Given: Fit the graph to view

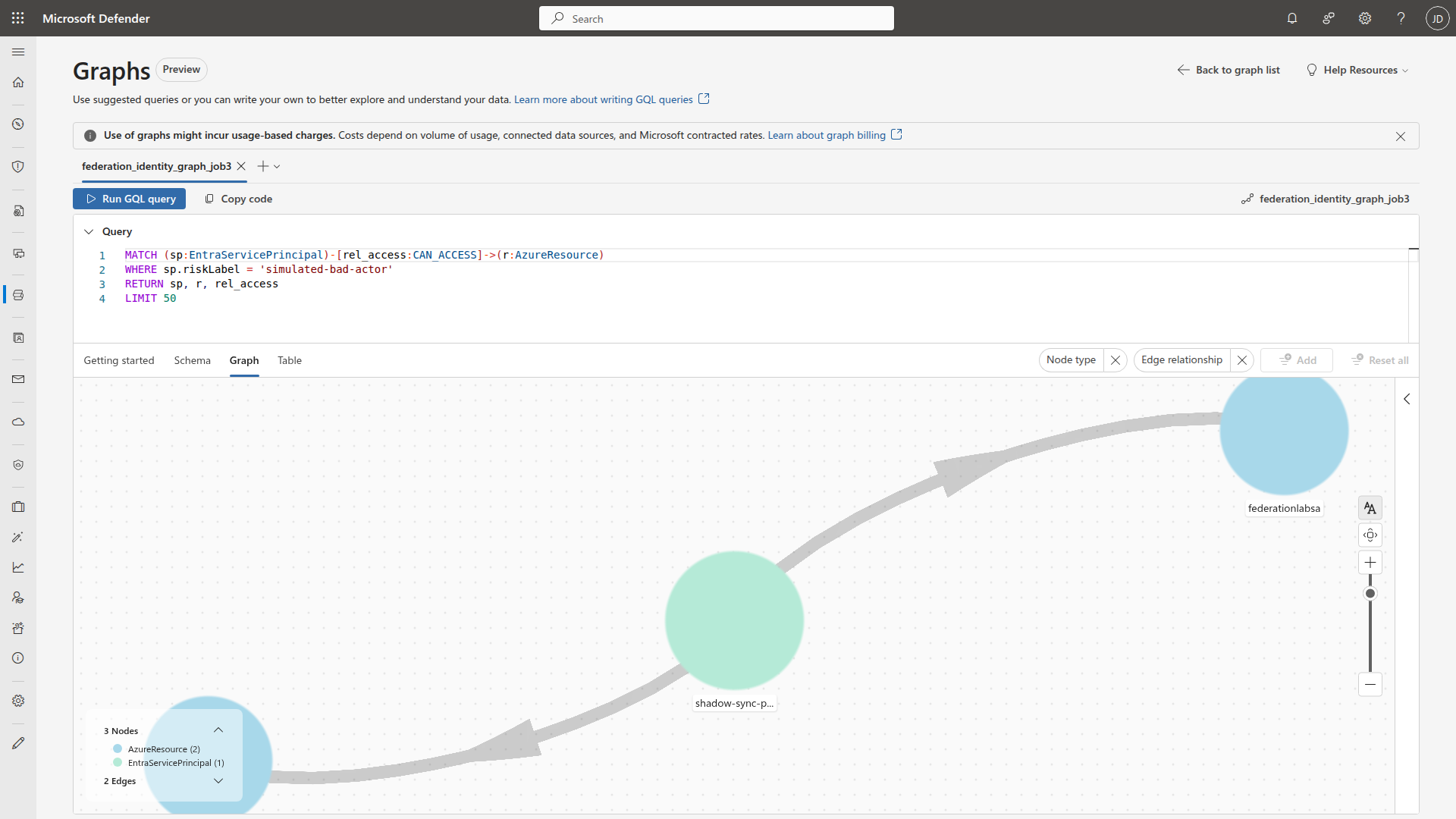Looking at the screenshot, I should 1370,535.
